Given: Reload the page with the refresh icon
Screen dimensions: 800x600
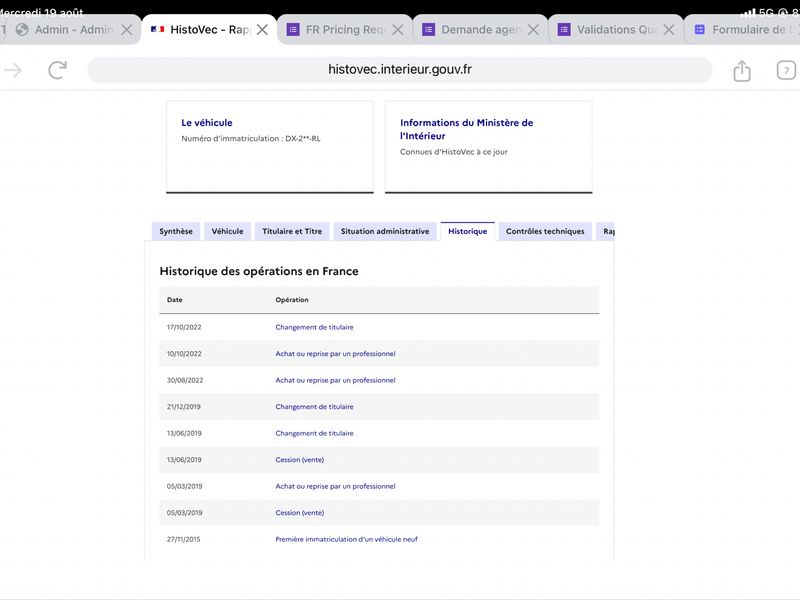Looking at the screenshot, I should 57,70.
